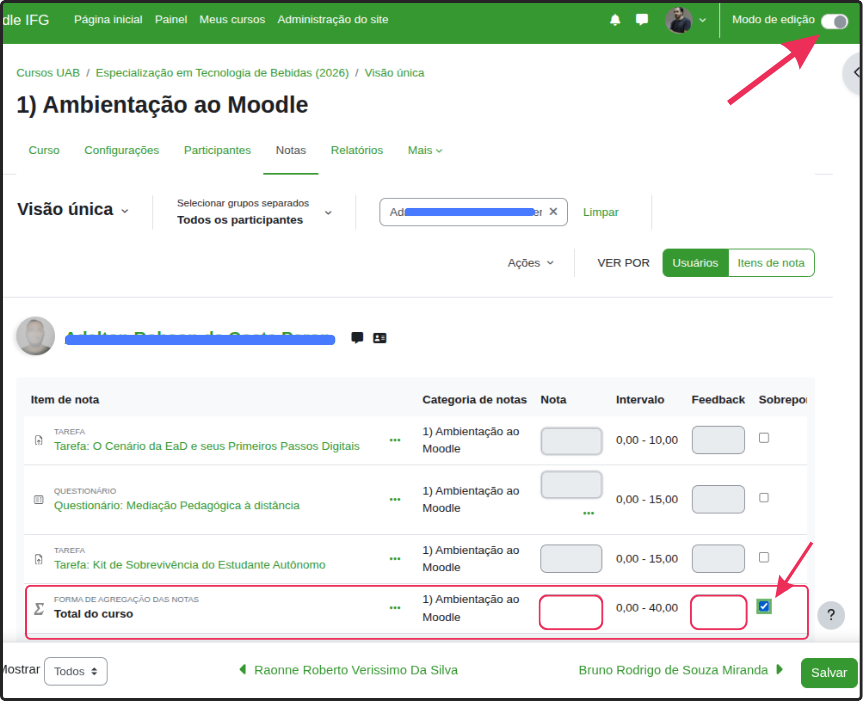
Task: Clear the search with the Limpar button
Action: (600, 212)
